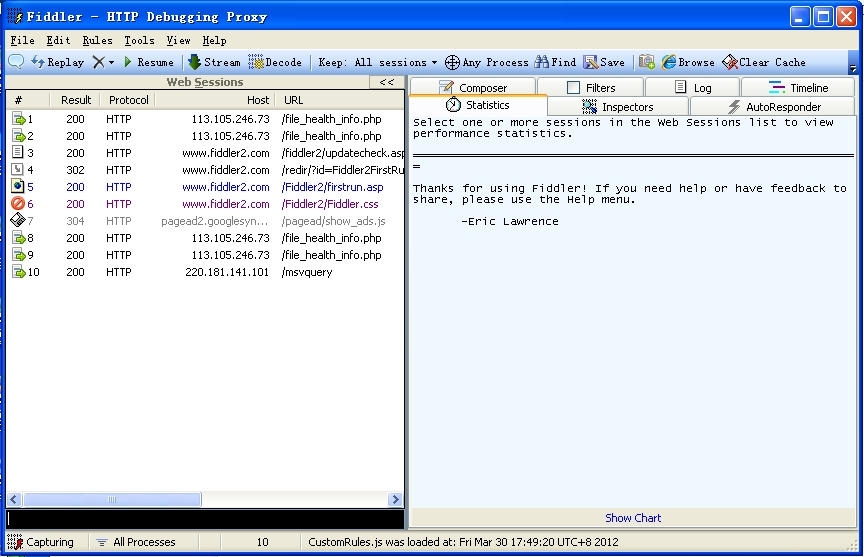Toggle Decode option in toolbar

[275, 62]
